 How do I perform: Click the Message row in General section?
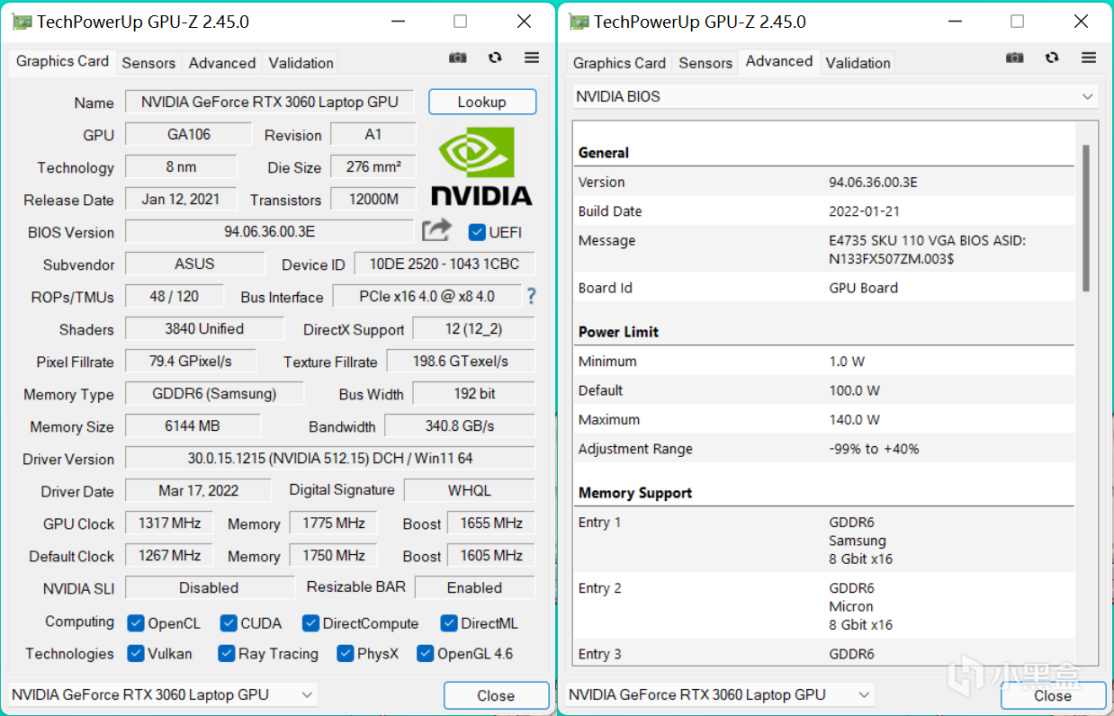(824, 249)
